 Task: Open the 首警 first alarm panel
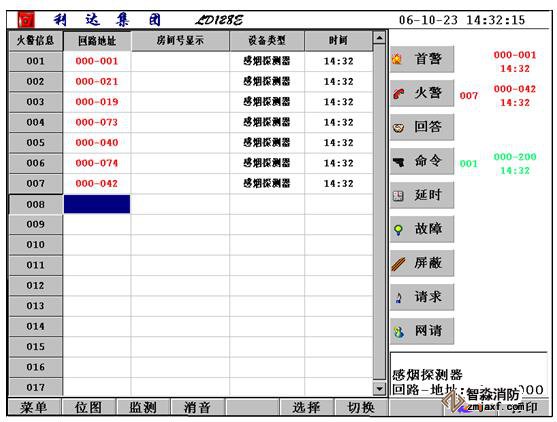coord(422,59)
